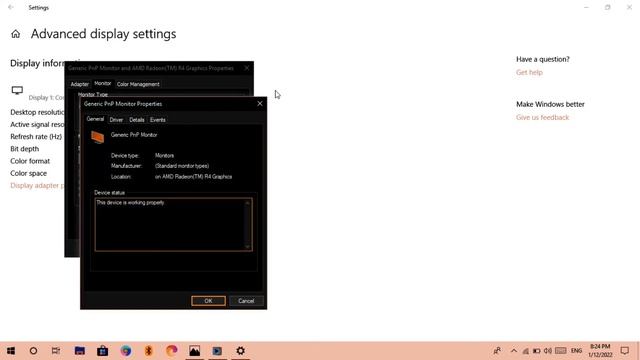Close the Generic PnP Monitor Properties dialog
The height and width of the screenshot is (360, 640).
tap(260, 104)
